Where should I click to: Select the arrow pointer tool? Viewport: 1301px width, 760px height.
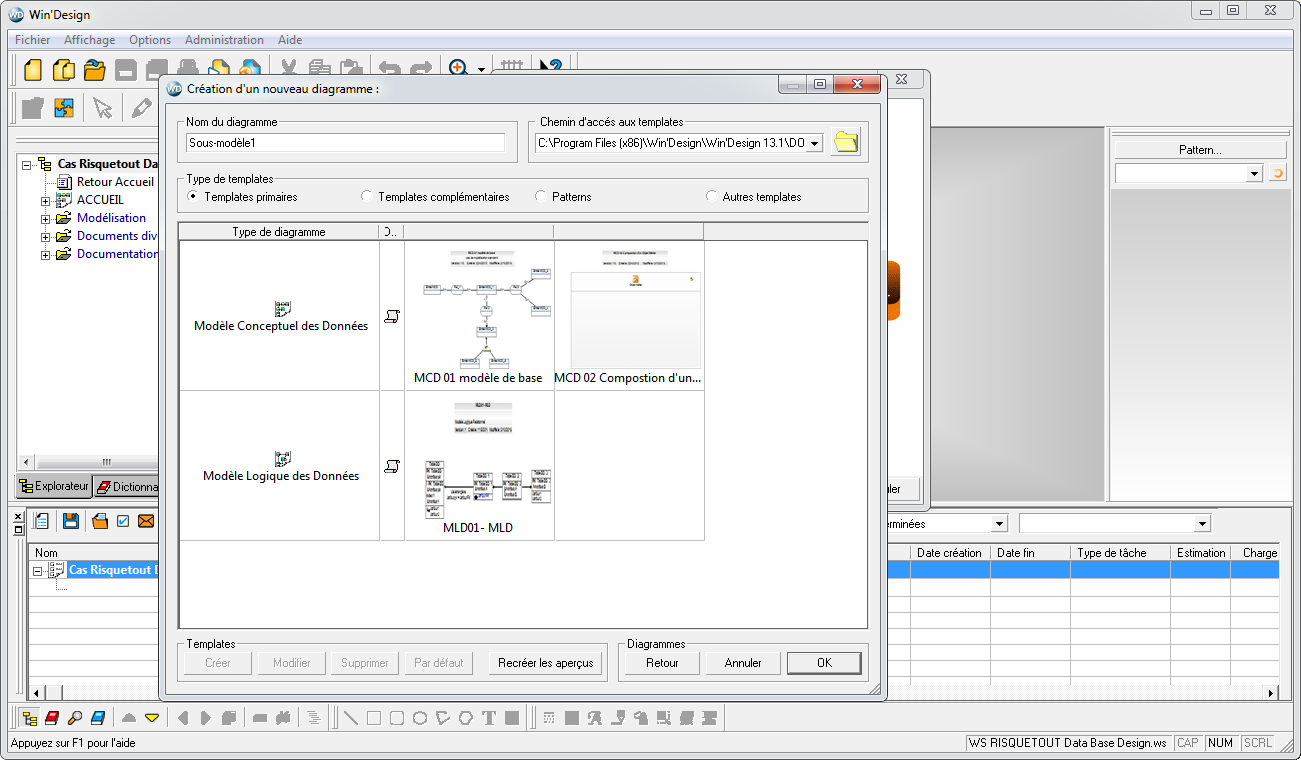tap(102, 108)
